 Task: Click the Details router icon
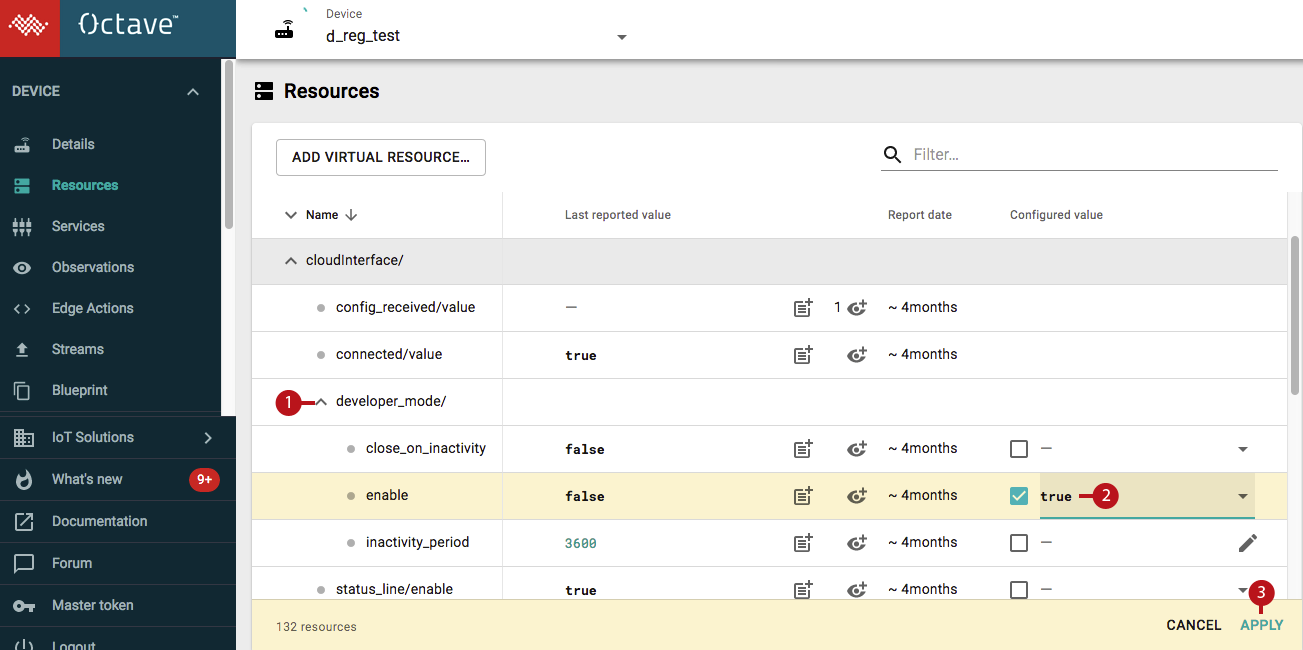click(x=22, y=144)
